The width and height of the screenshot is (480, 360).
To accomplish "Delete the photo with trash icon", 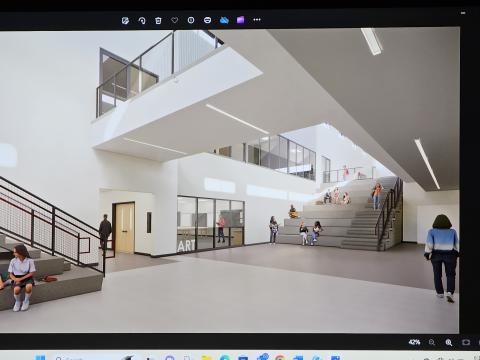I will (x=158, y=20).
